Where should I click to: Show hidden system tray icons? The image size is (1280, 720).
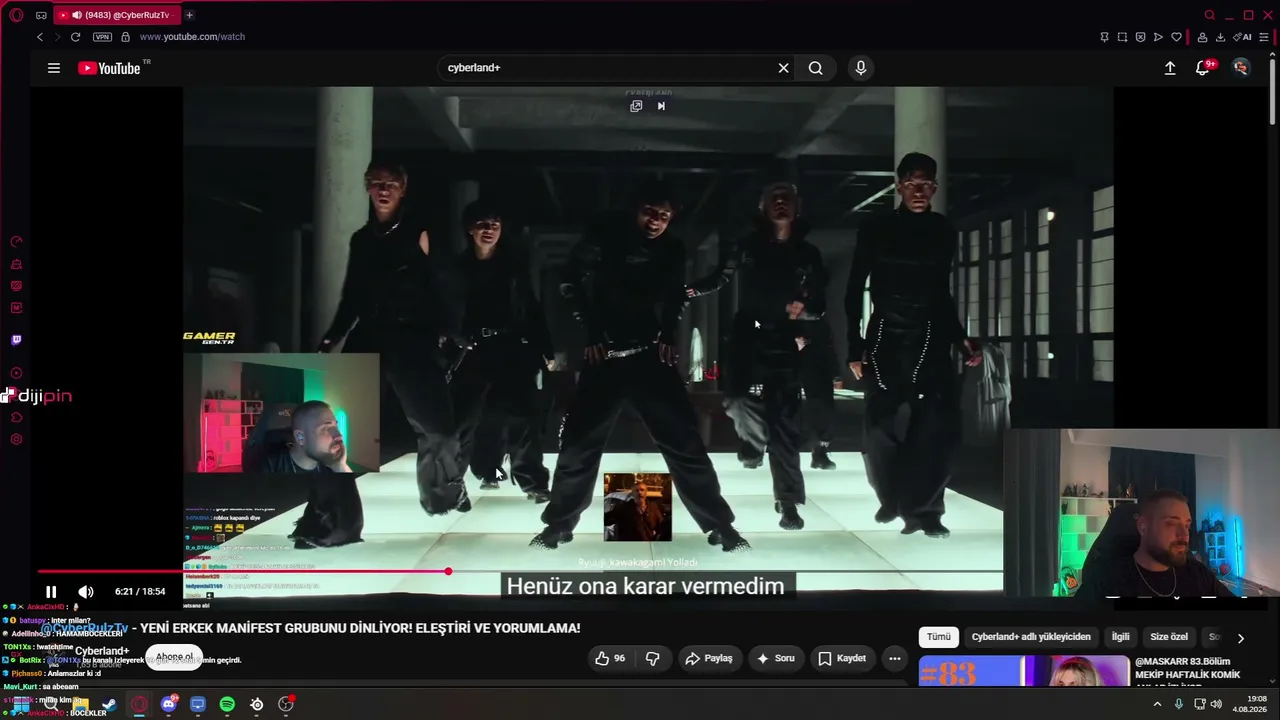(1158, 704)
